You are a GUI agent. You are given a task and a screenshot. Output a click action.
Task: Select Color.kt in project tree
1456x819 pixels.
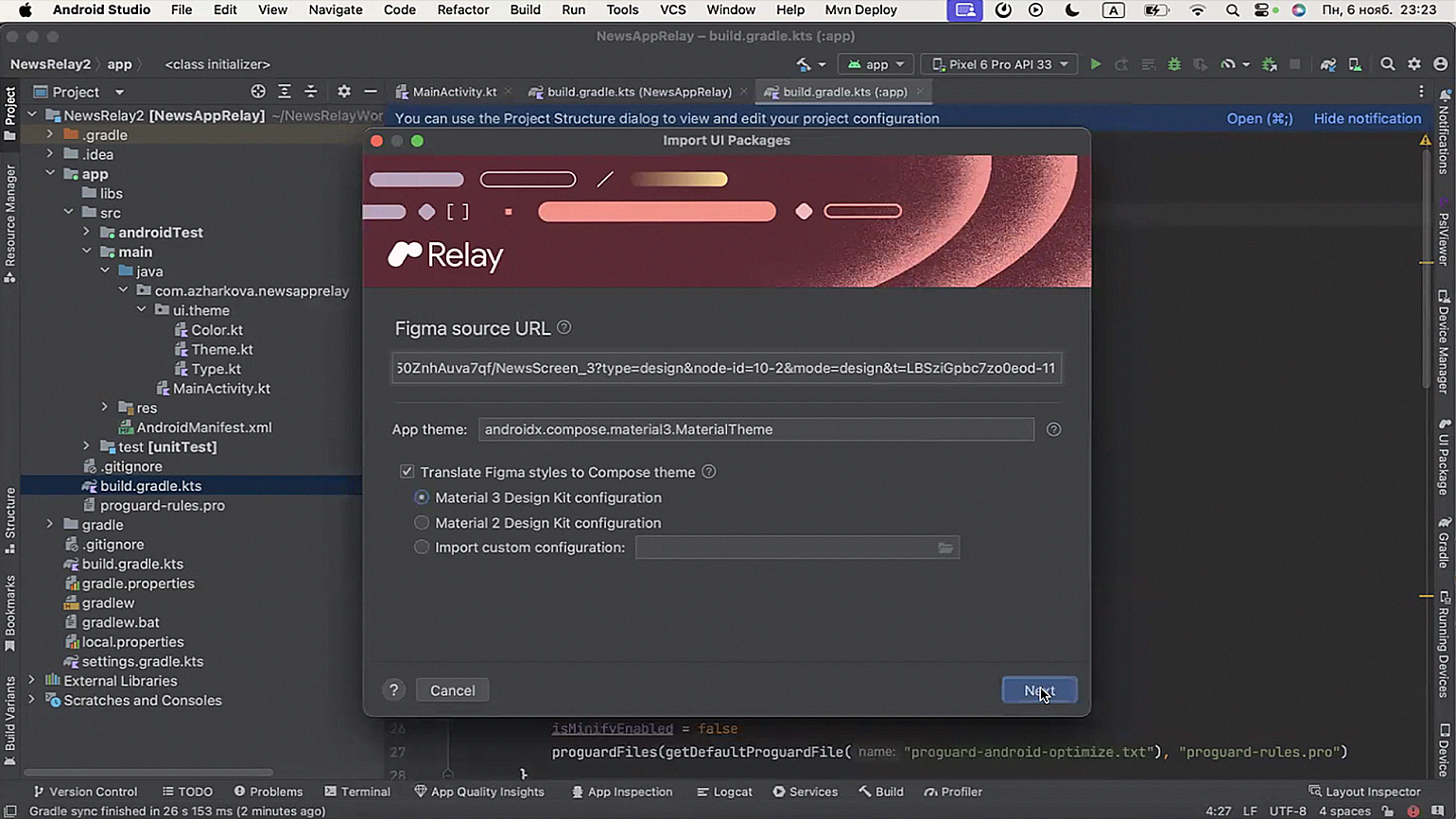217,330
